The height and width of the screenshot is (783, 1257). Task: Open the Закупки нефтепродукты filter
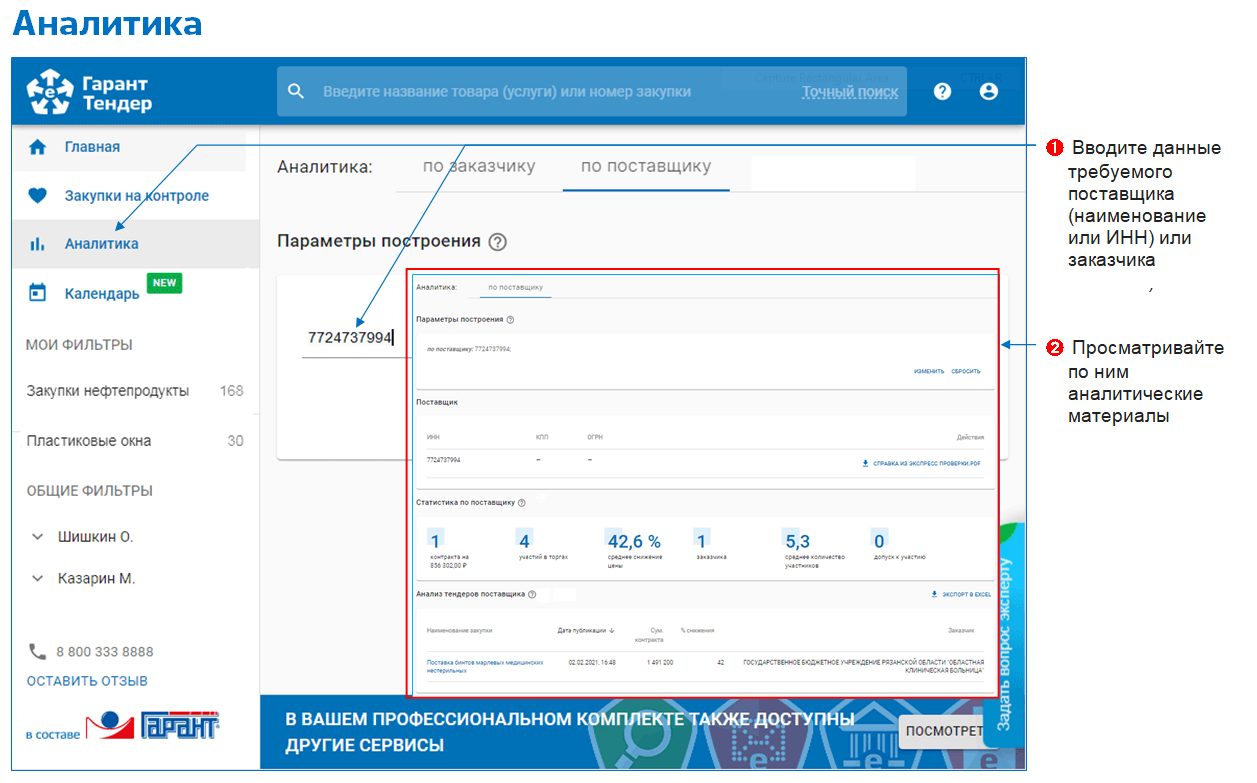[x=108, y=391]
